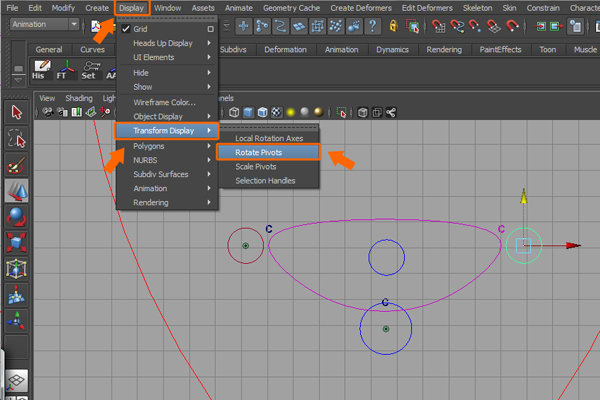This screenshot has width=600, height=400.
Task: Expand Subdiv Surfaces submenu
Action: click(x=167, y=174)
